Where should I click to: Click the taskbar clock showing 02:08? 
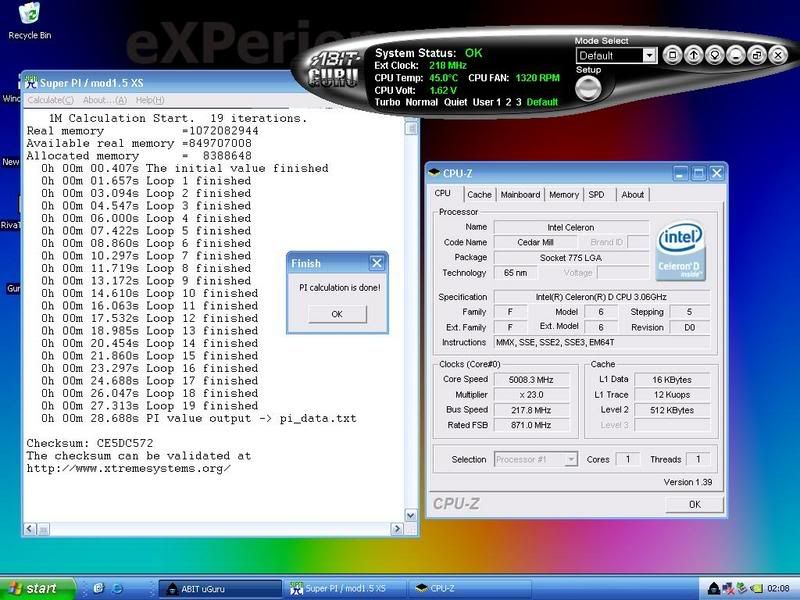[778, 589]
